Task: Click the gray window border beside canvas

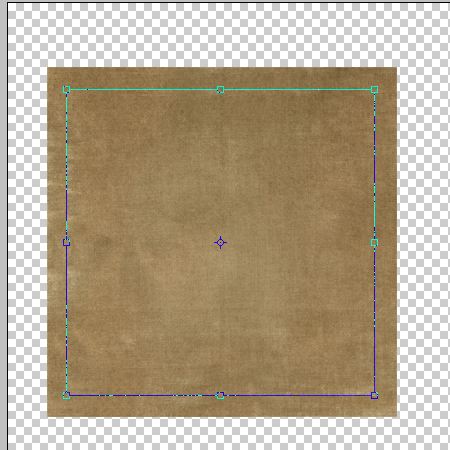Action: tap(3, 225)
